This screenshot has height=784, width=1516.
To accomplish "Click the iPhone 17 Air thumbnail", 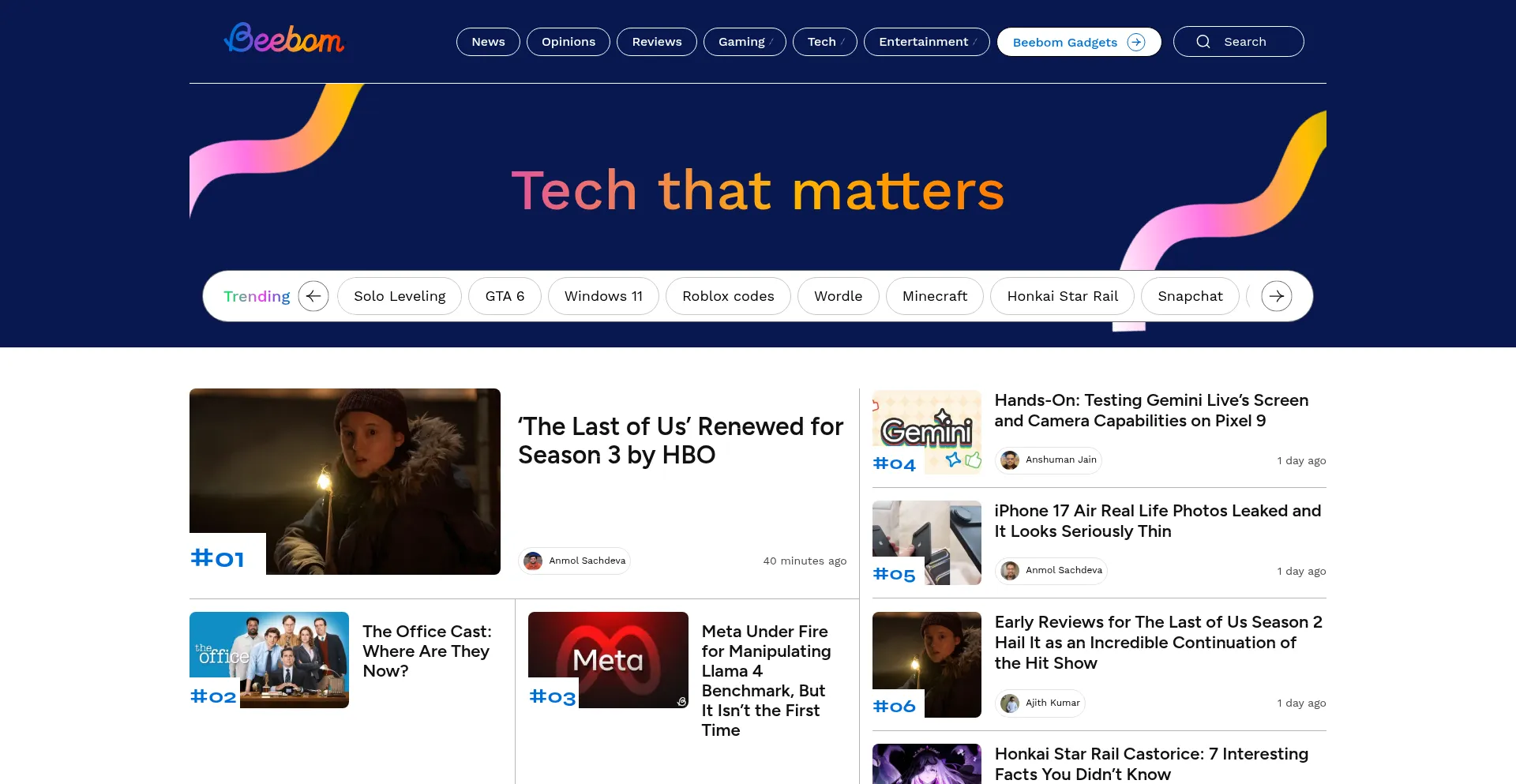I will tap(927, 543).
